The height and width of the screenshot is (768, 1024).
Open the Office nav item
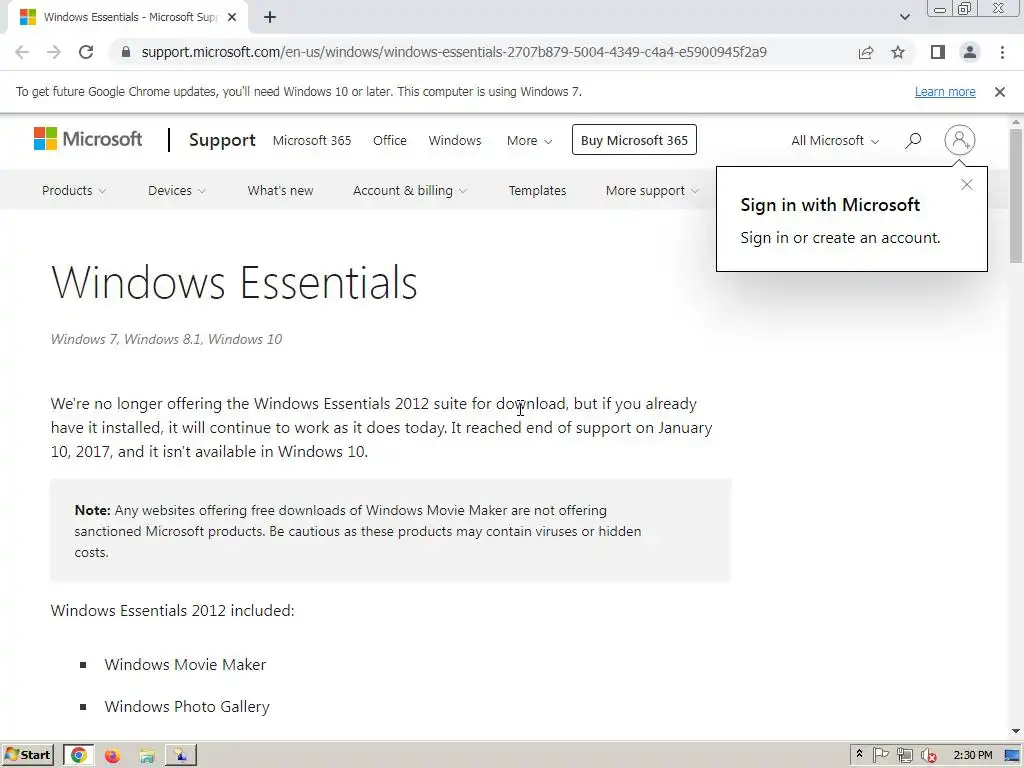coord(390,140)
